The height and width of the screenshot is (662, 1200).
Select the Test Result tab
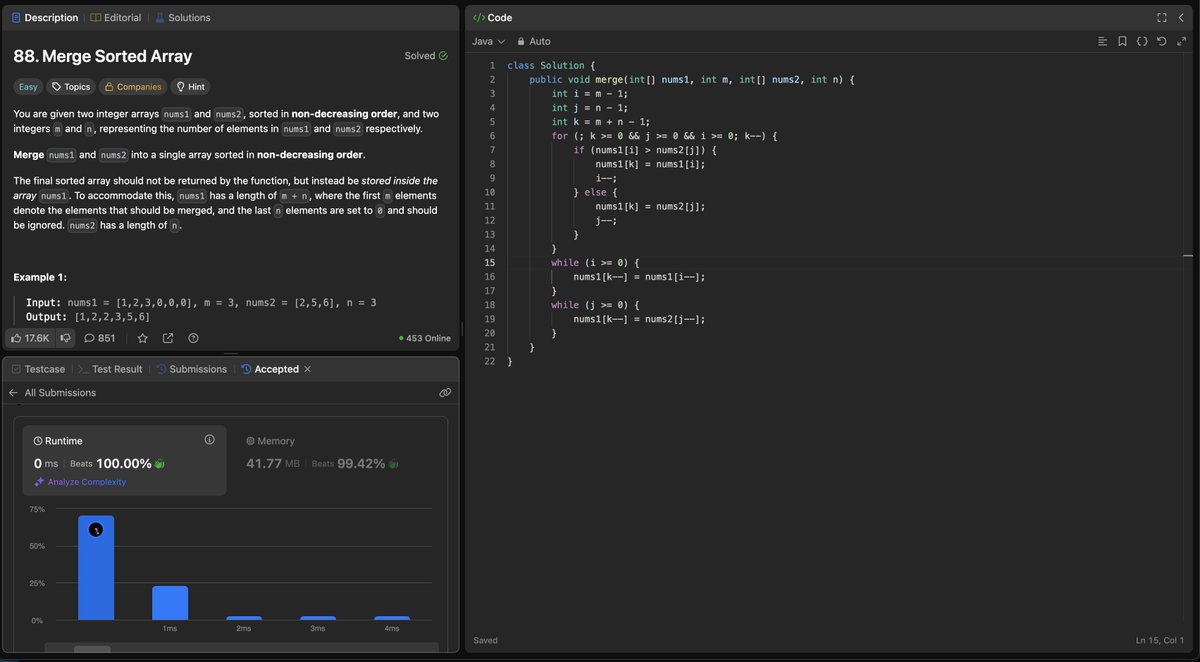(x=110, y=369)
